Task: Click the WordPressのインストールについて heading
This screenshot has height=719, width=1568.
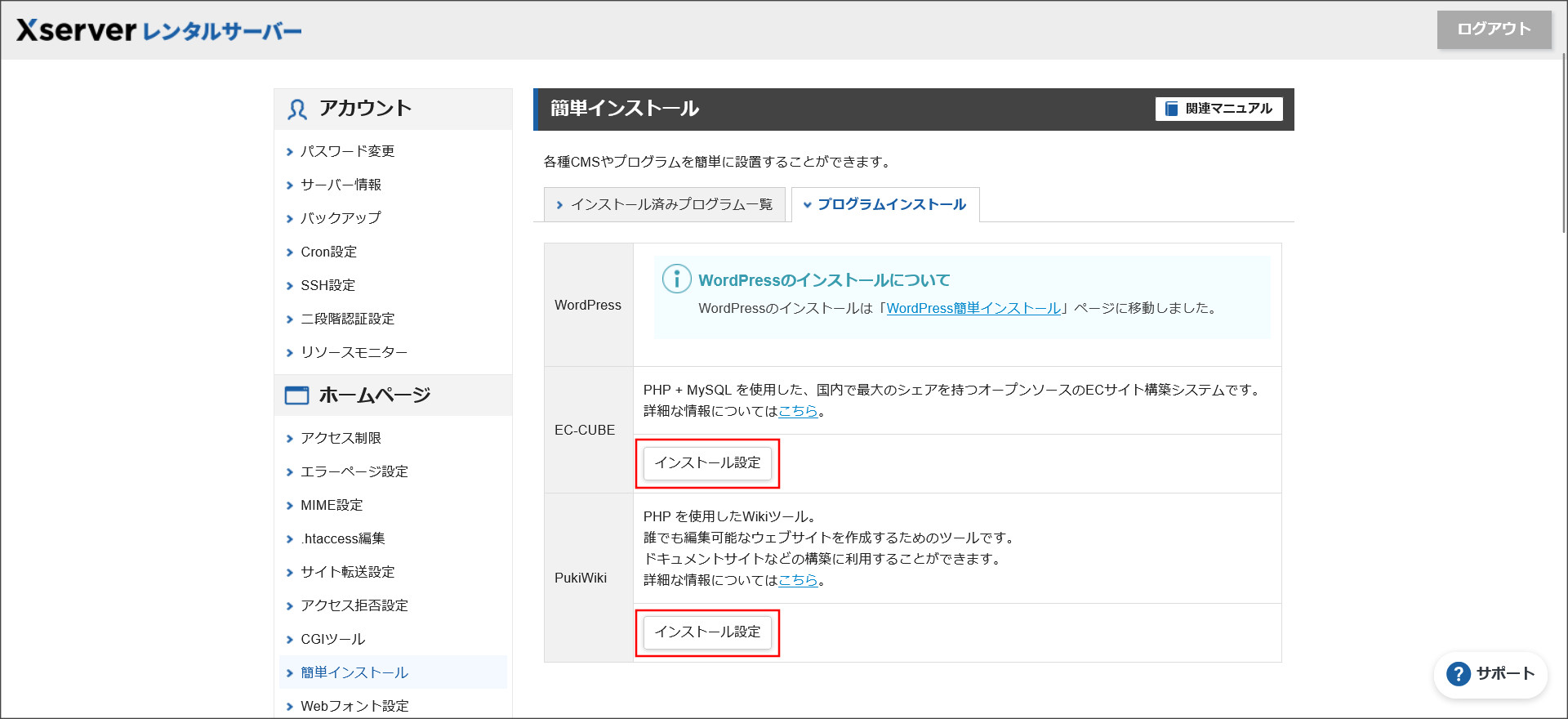Action: click(824, 280)
